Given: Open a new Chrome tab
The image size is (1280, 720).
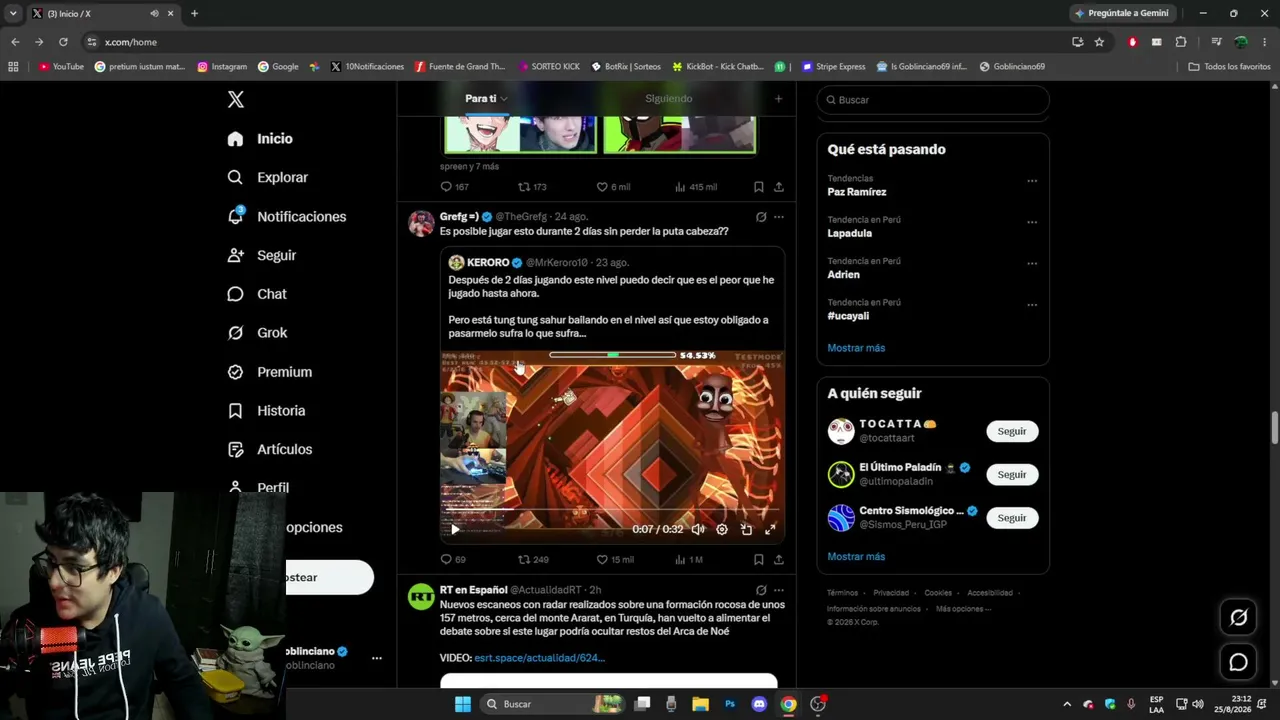Looking at the screenshot, I should pos(194,13).
